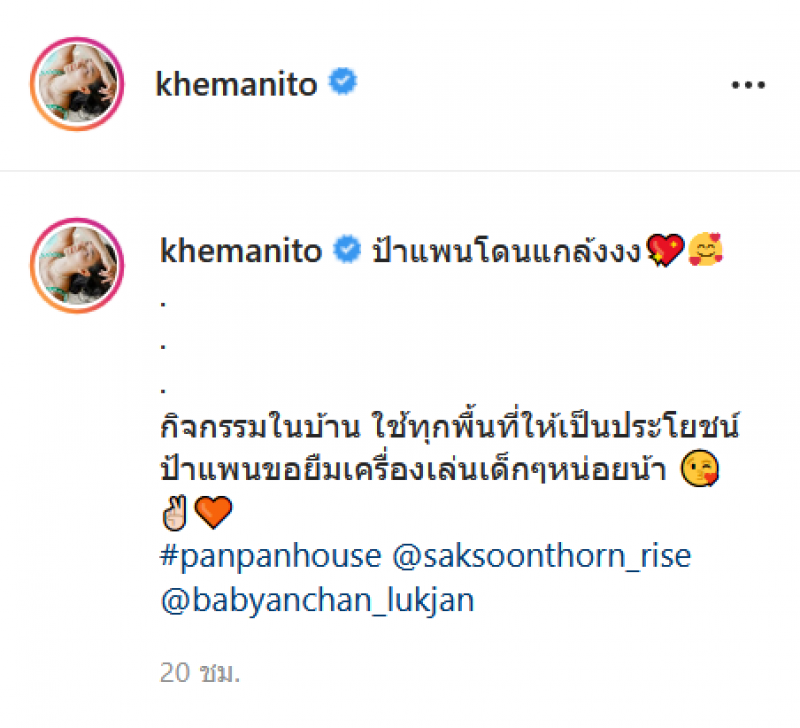Click the caption line กิจกรรมในบ้าน

[x=449, y=425]
